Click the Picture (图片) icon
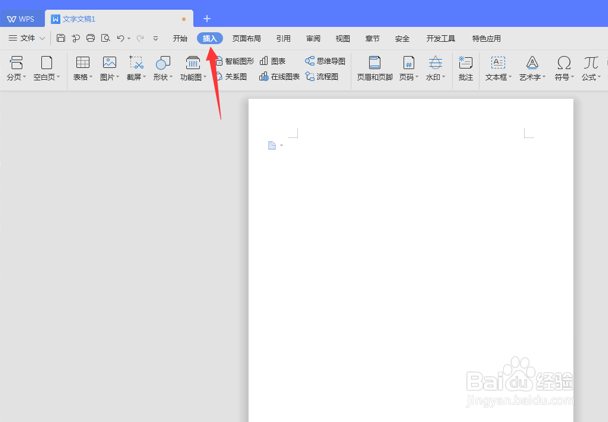 [109, 62]
